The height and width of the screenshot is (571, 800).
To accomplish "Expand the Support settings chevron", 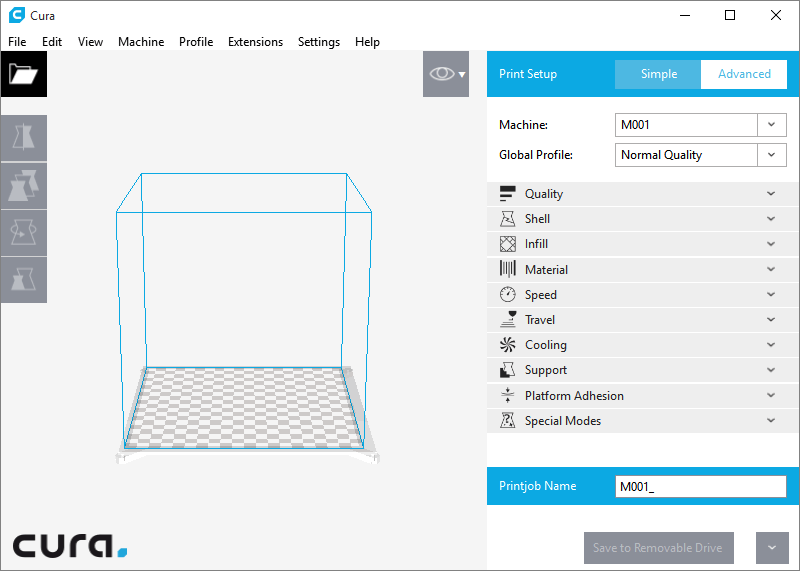I will pos(771,370).
